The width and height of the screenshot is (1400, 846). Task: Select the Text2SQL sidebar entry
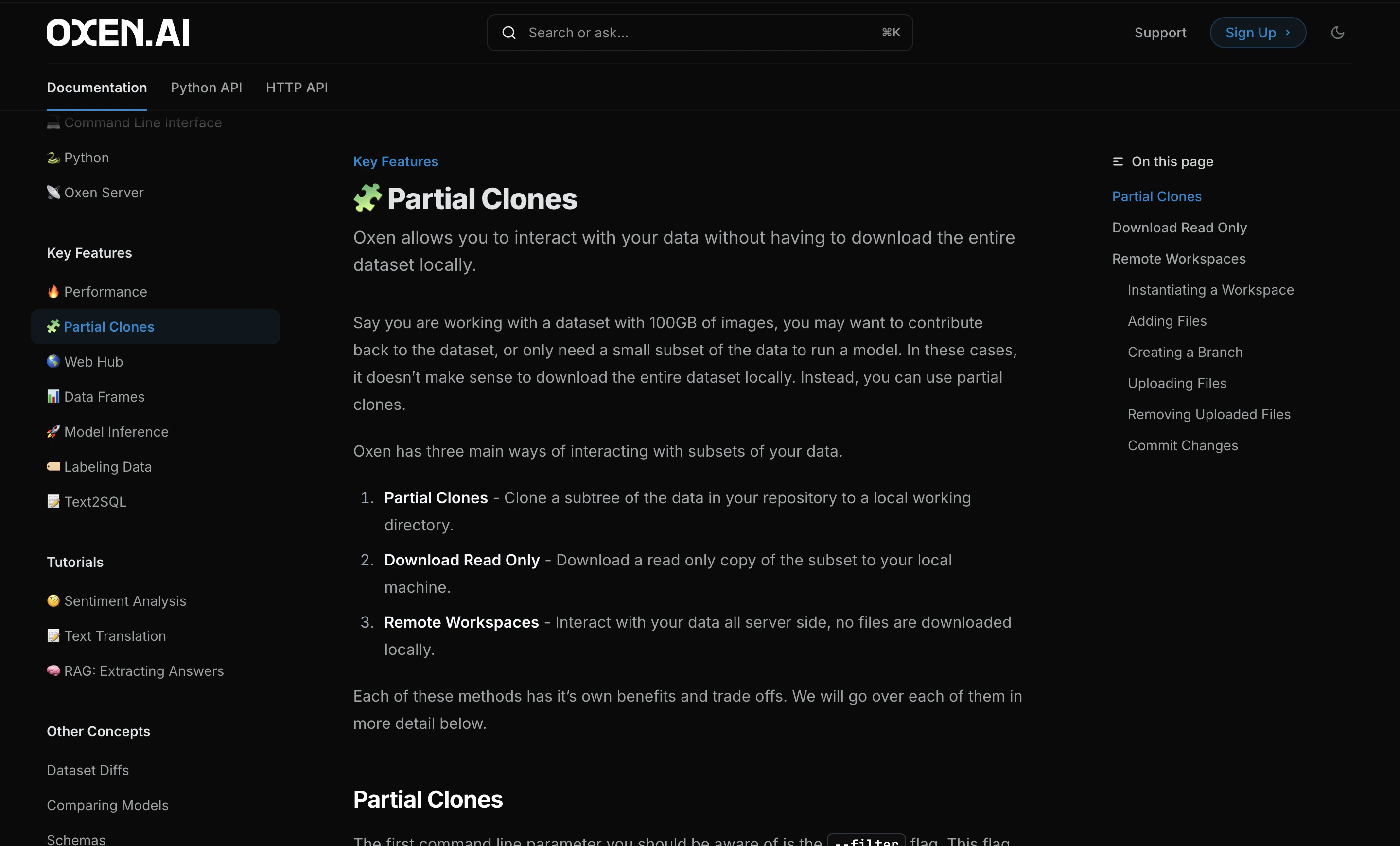[94, 502]
